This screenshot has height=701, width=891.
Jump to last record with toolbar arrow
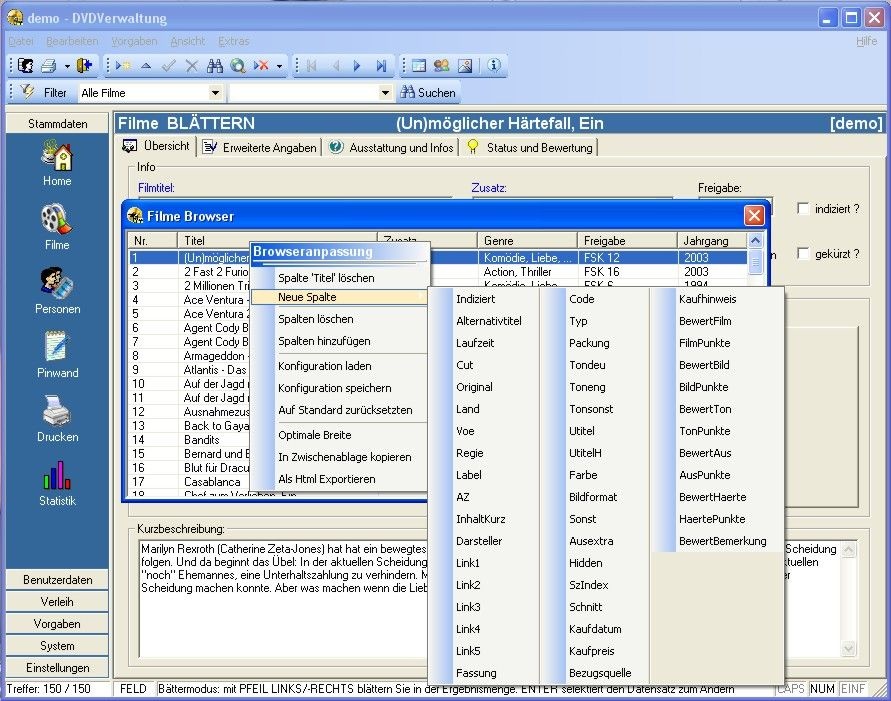tap(381, 66)
